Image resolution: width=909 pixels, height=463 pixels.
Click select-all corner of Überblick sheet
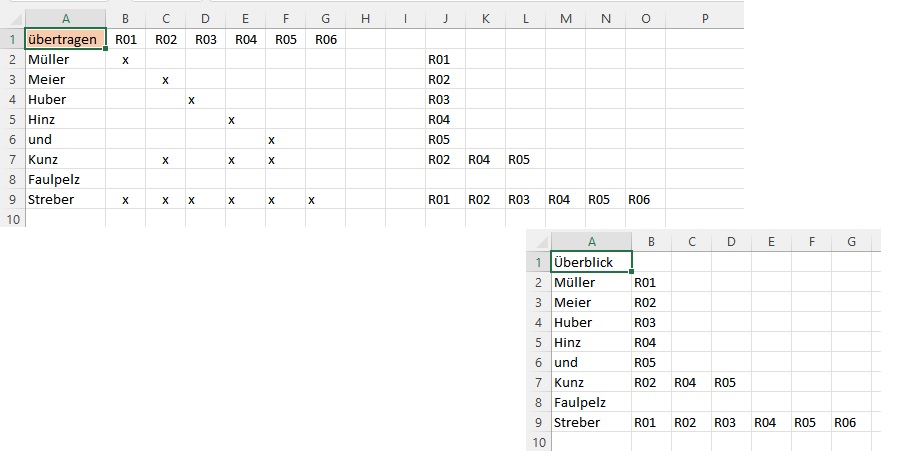(x=539, y=241)
